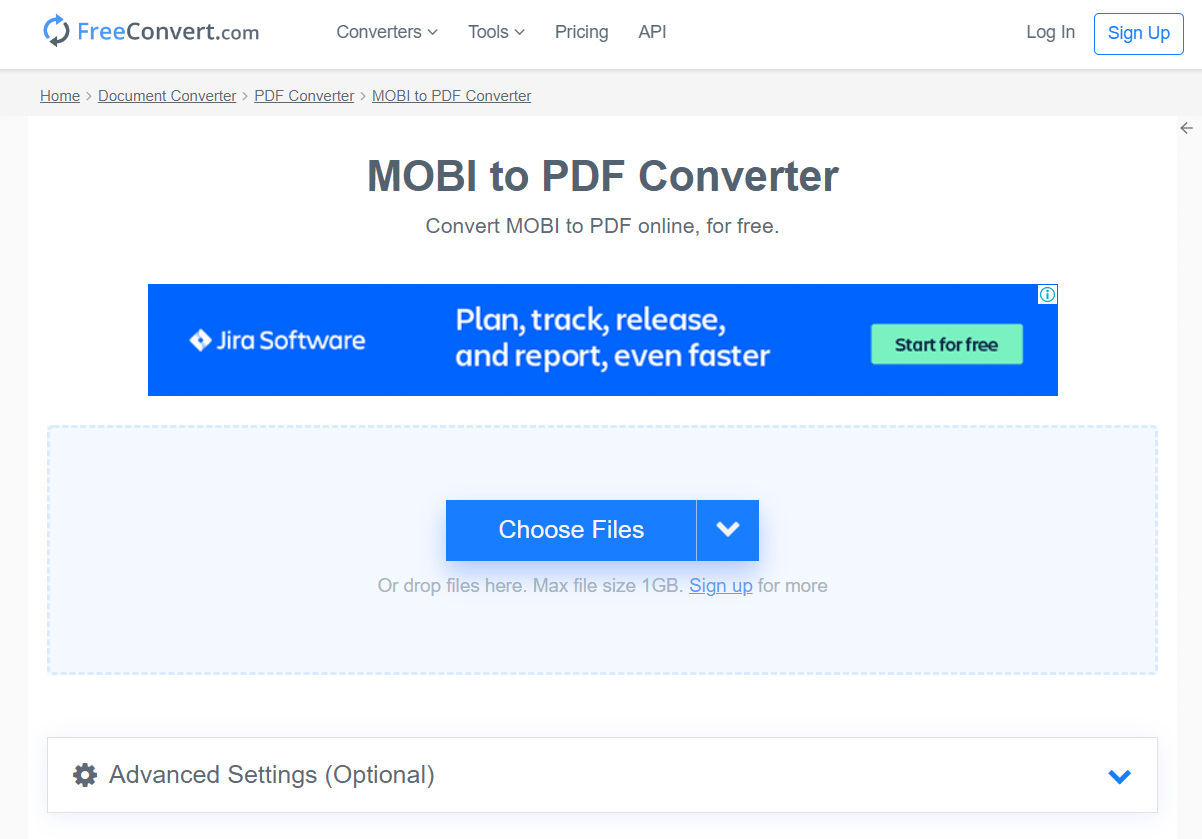Viewport: 1202px width, 839px height.
Task: Click Start for free on the Jira ad
Action: (946, 344)
